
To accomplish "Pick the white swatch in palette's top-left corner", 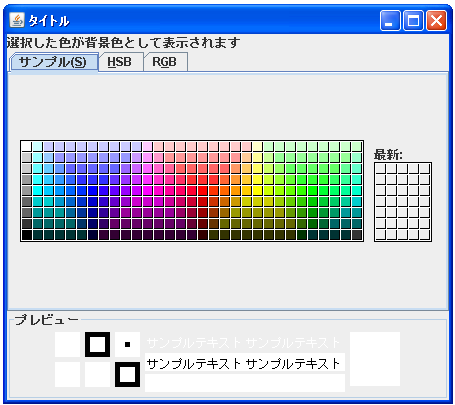I will (26, 146).
